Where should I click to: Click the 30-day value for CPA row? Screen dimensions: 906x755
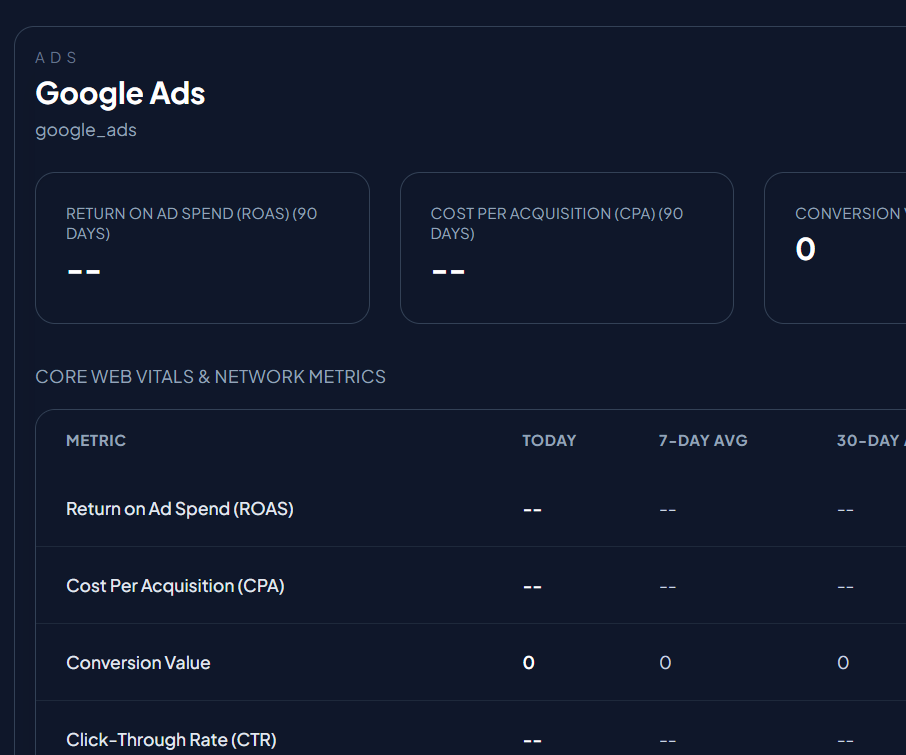pos(845,587)
